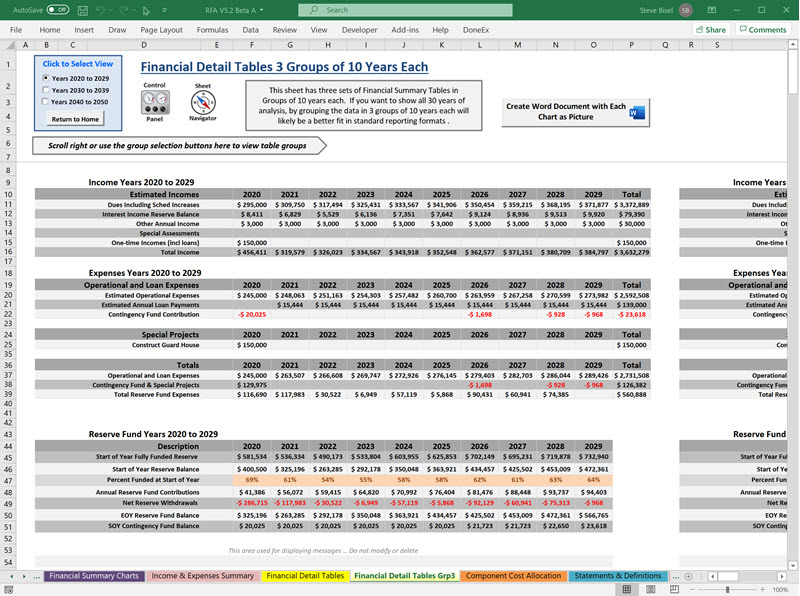Choose the Years 2020 to 2029 view
800x596 pixels.
tap(46, 78)
